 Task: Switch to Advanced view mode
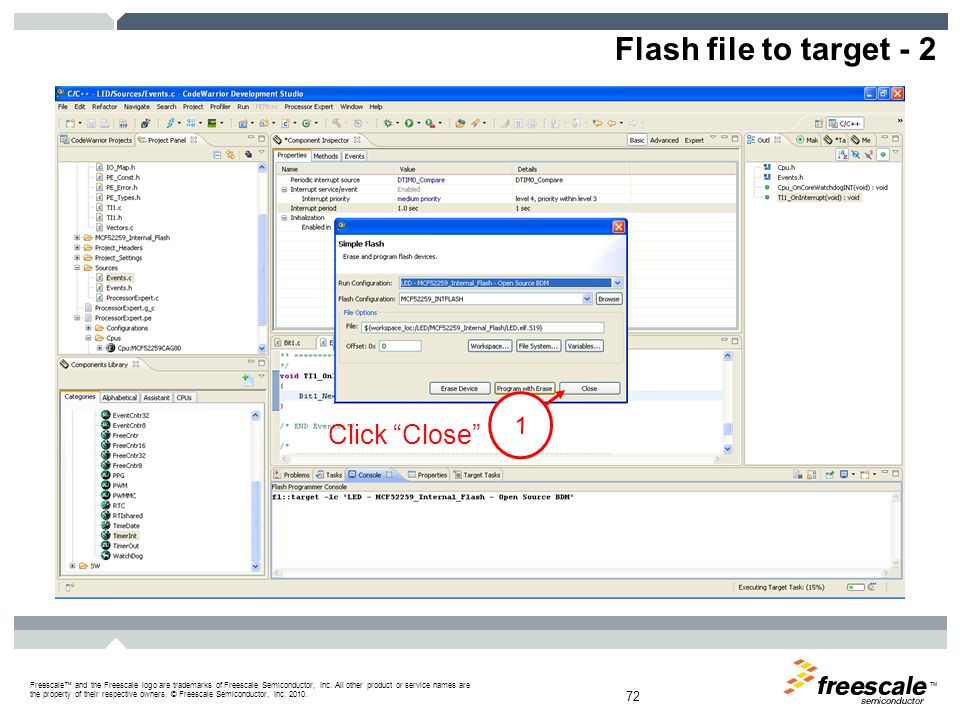(664, 140)
